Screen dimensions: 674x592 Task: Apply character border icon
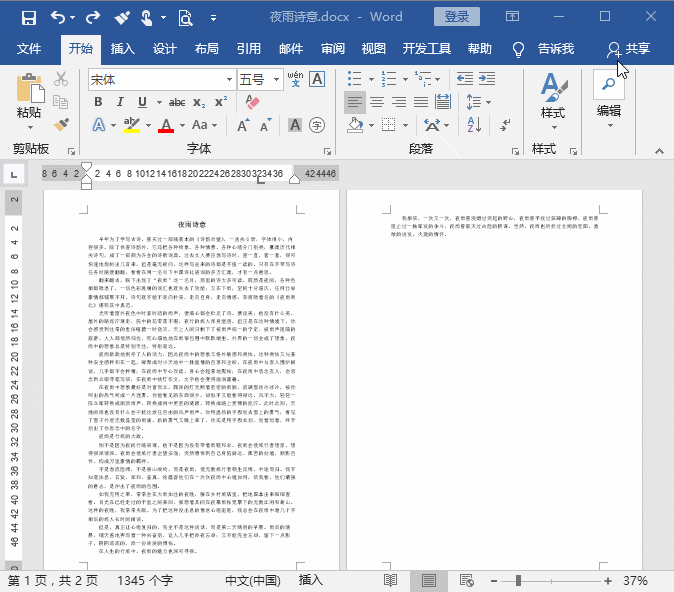tap(317, 79)
